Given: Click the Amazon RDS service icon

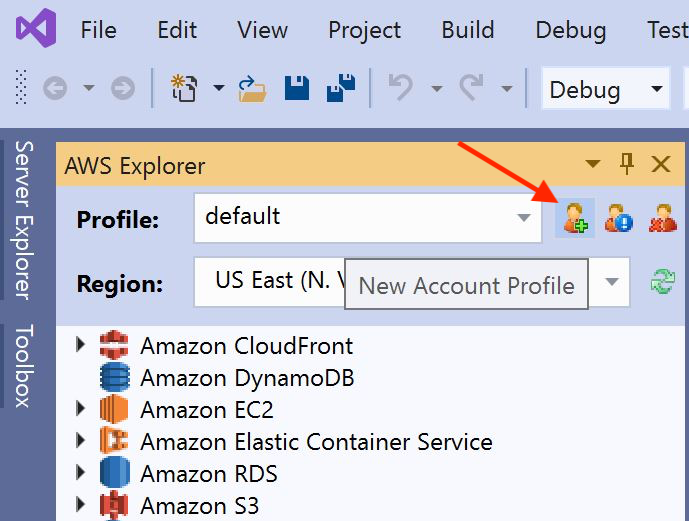Looking at the screenshot, I should click(114, 473).
